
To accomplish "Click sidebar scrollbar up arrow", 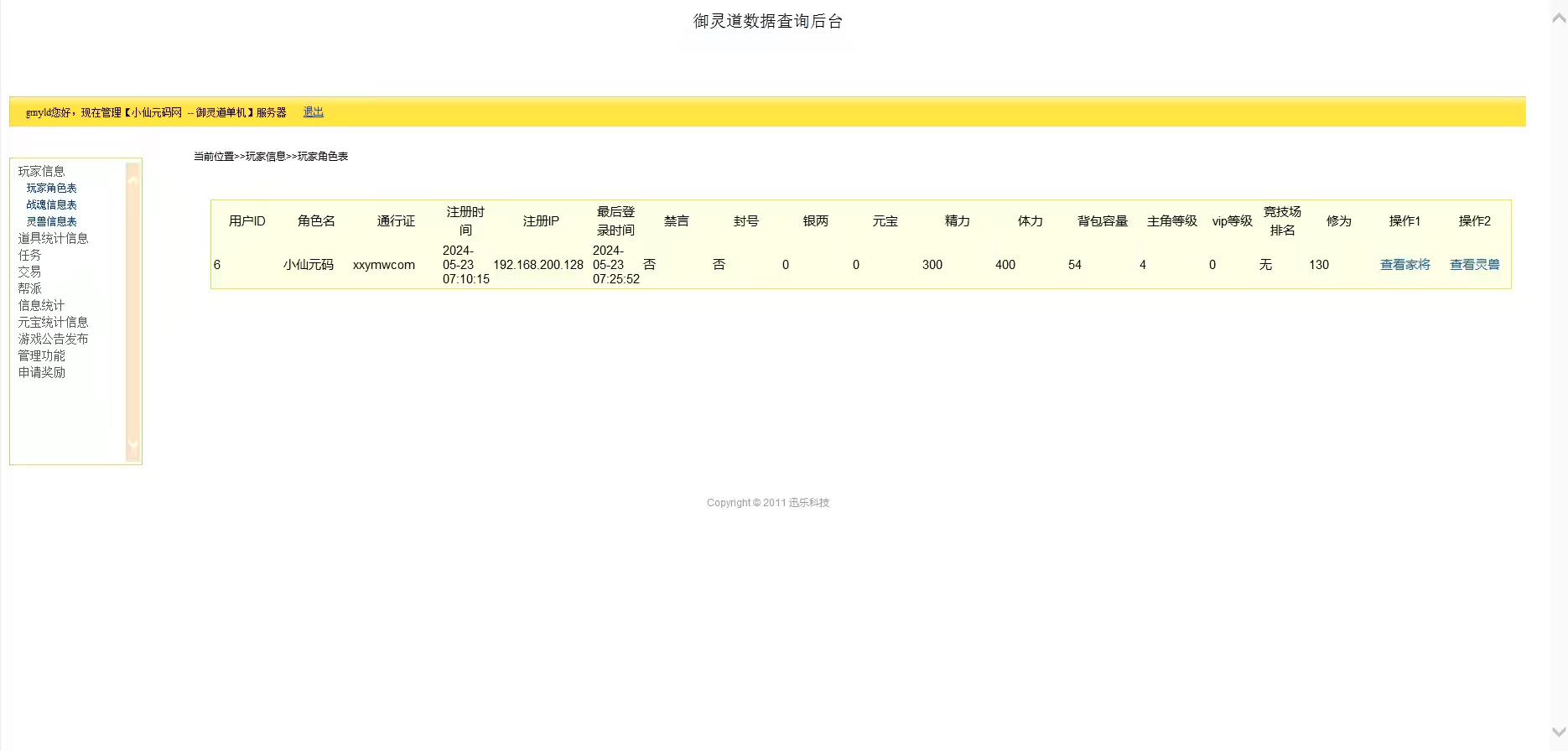I will tap(132, 179).
